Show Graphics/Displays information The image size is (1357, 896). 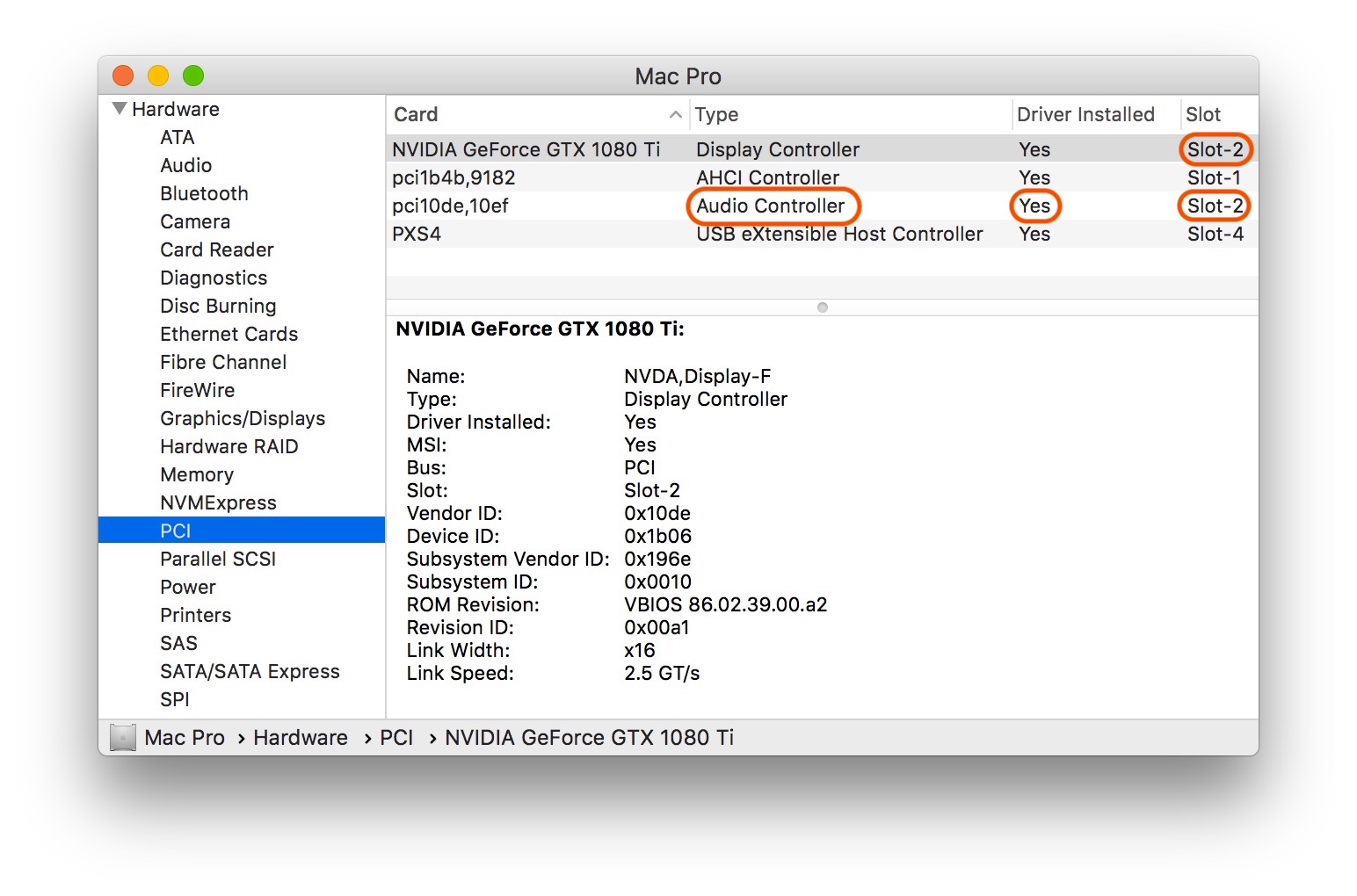(x=243, y=418)
